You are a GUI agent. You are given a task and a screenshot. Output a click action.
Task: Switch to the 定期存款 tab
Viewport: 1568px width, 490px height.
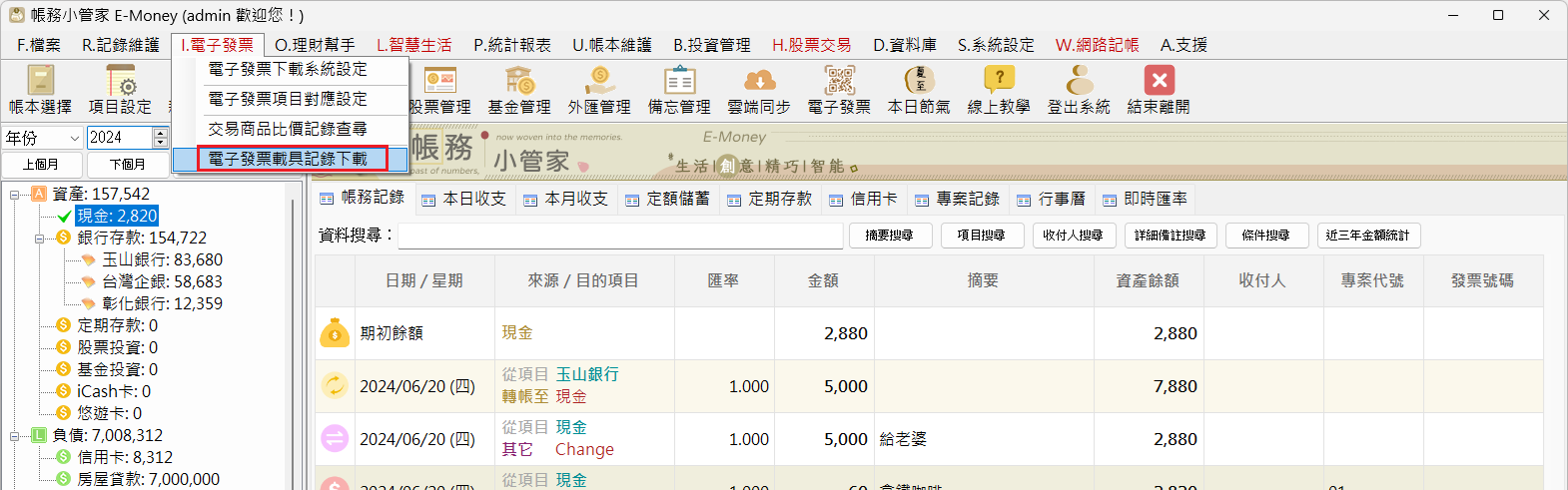(769, 199)
